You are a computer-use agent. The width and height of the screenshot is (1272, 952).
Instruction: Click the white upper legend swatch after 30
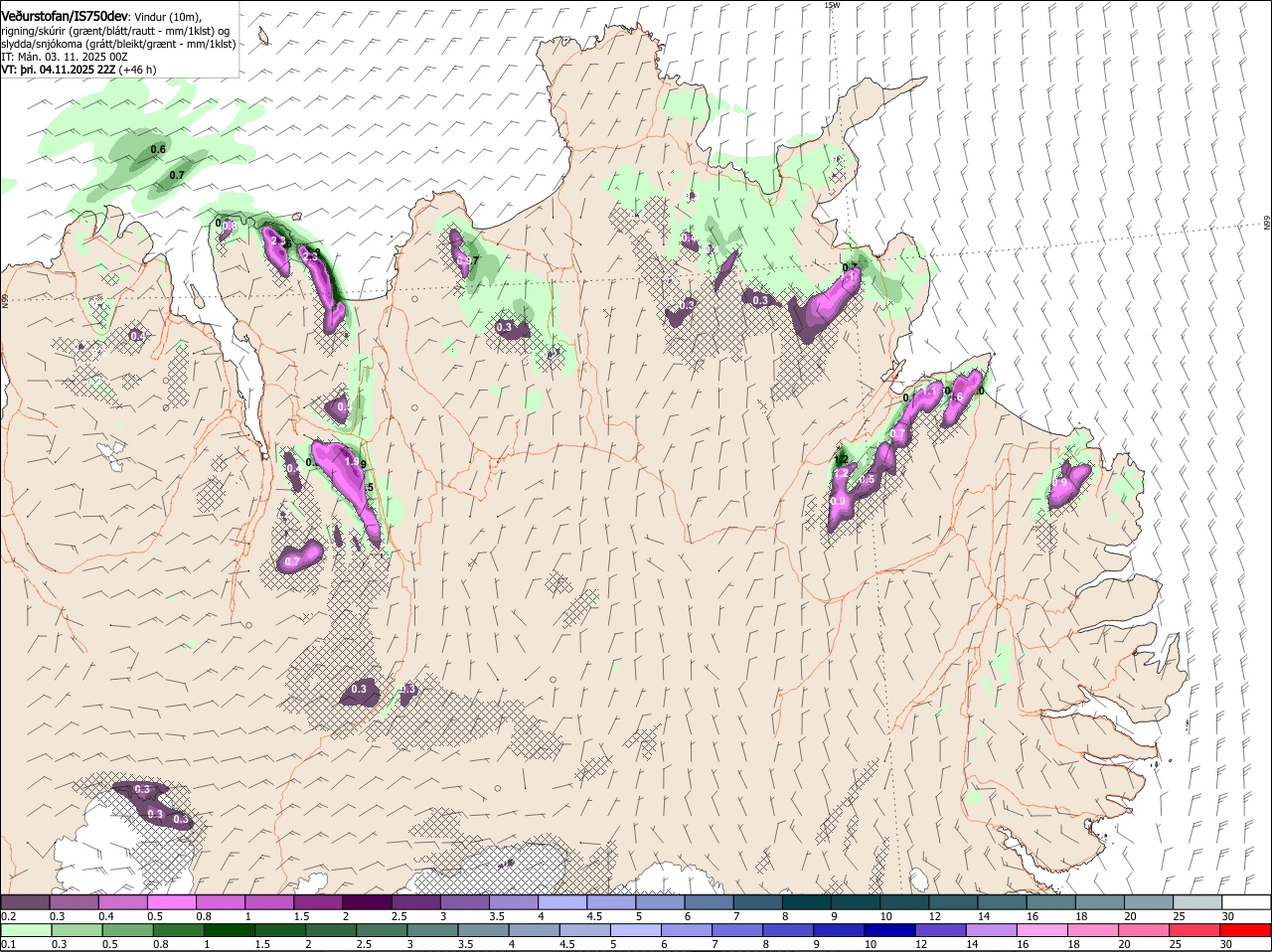coord(1247,901)
